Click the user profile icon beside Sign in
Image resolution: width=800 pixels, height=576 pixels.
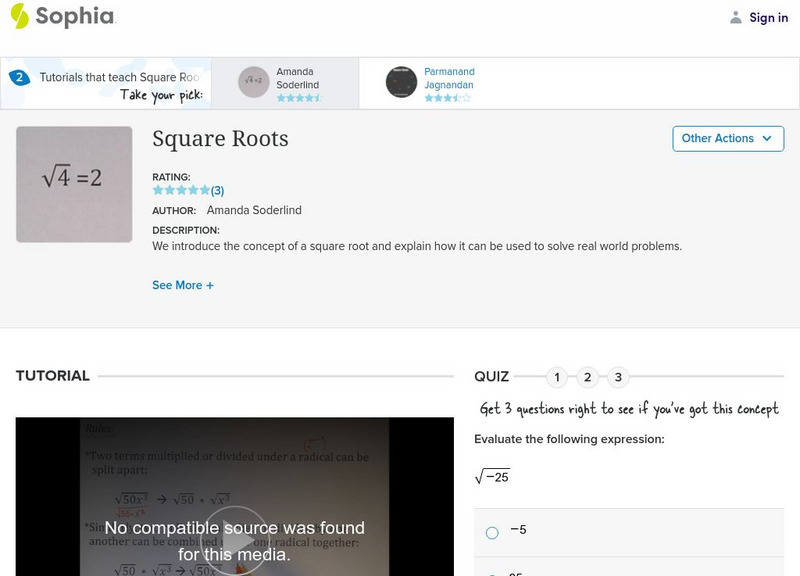click(735, 17)
